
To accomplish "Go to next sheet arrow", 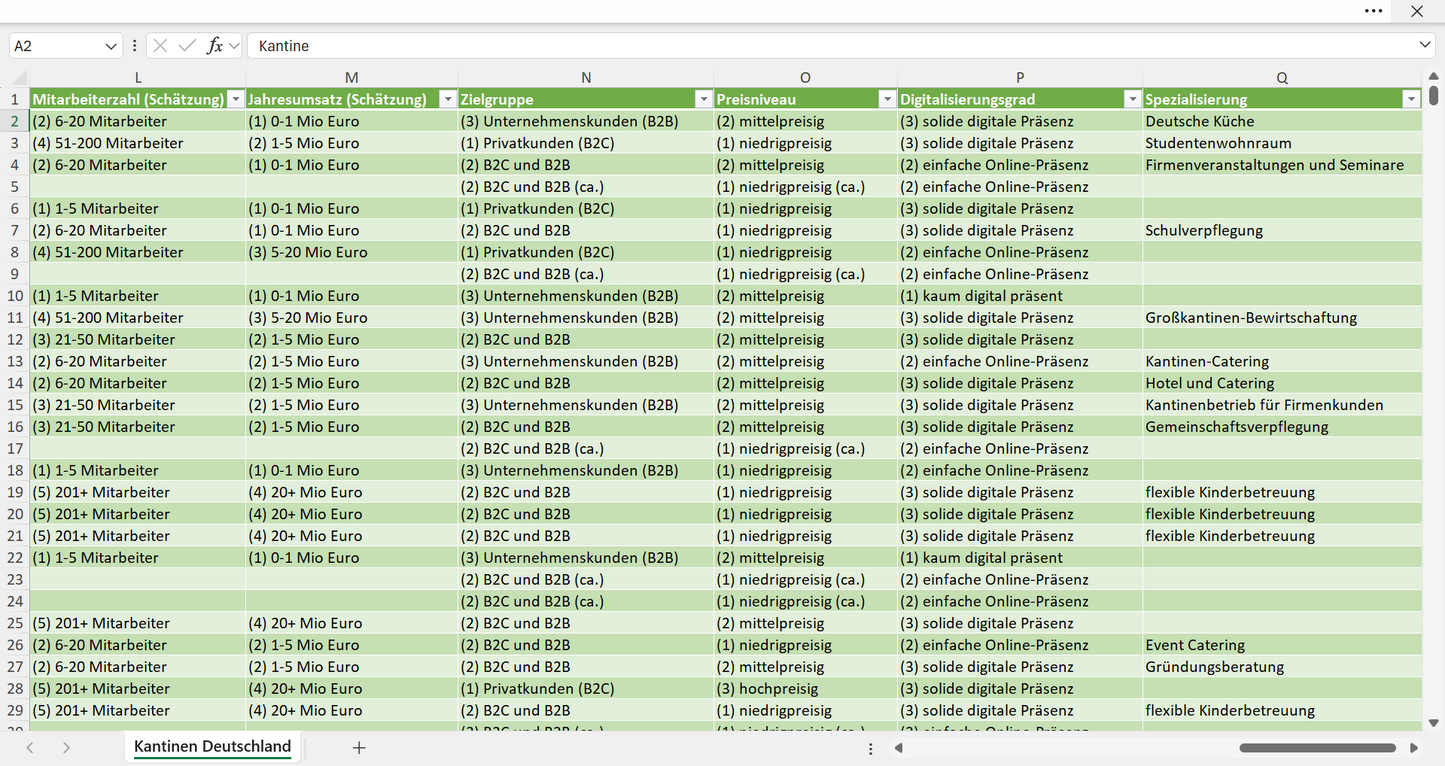I will (66, 748).
